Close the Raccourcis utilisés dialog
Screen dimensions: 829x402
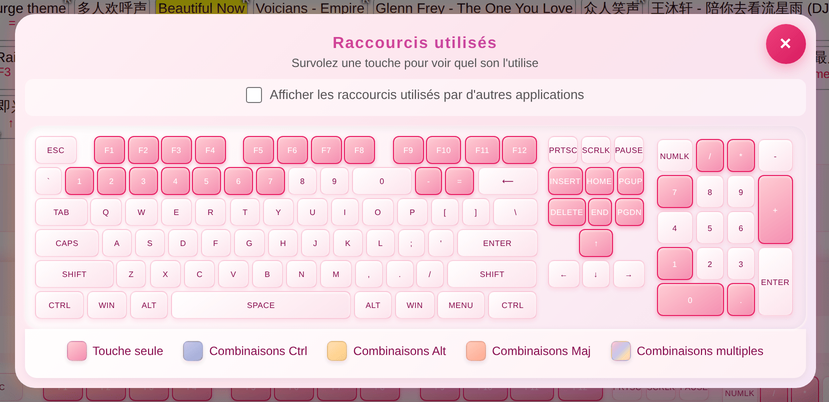[x=785, y=44]
